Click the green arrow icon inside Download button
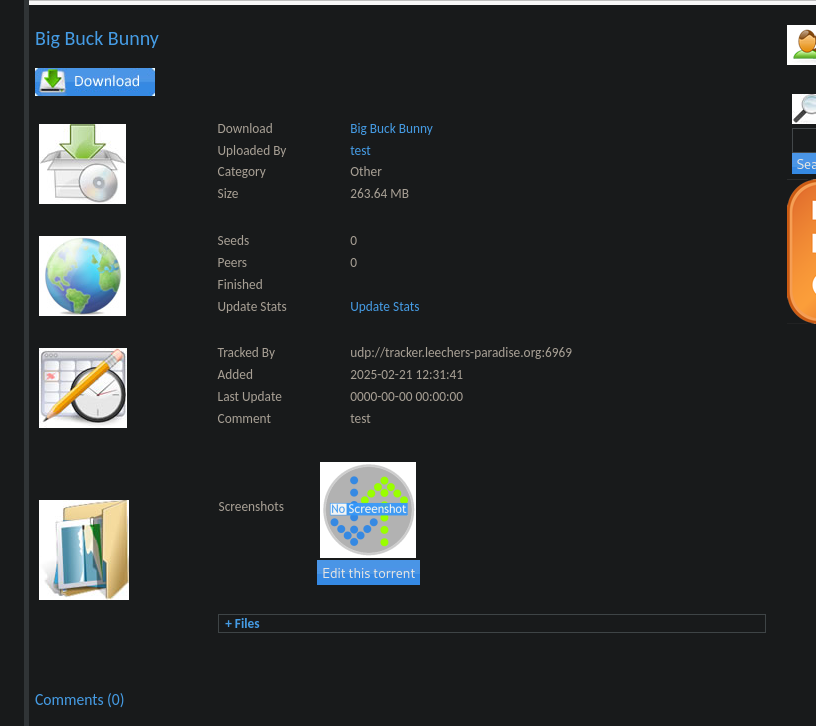The width and height of the screenshot is (816, 726). pyautogui.click(x=53, y=81)
